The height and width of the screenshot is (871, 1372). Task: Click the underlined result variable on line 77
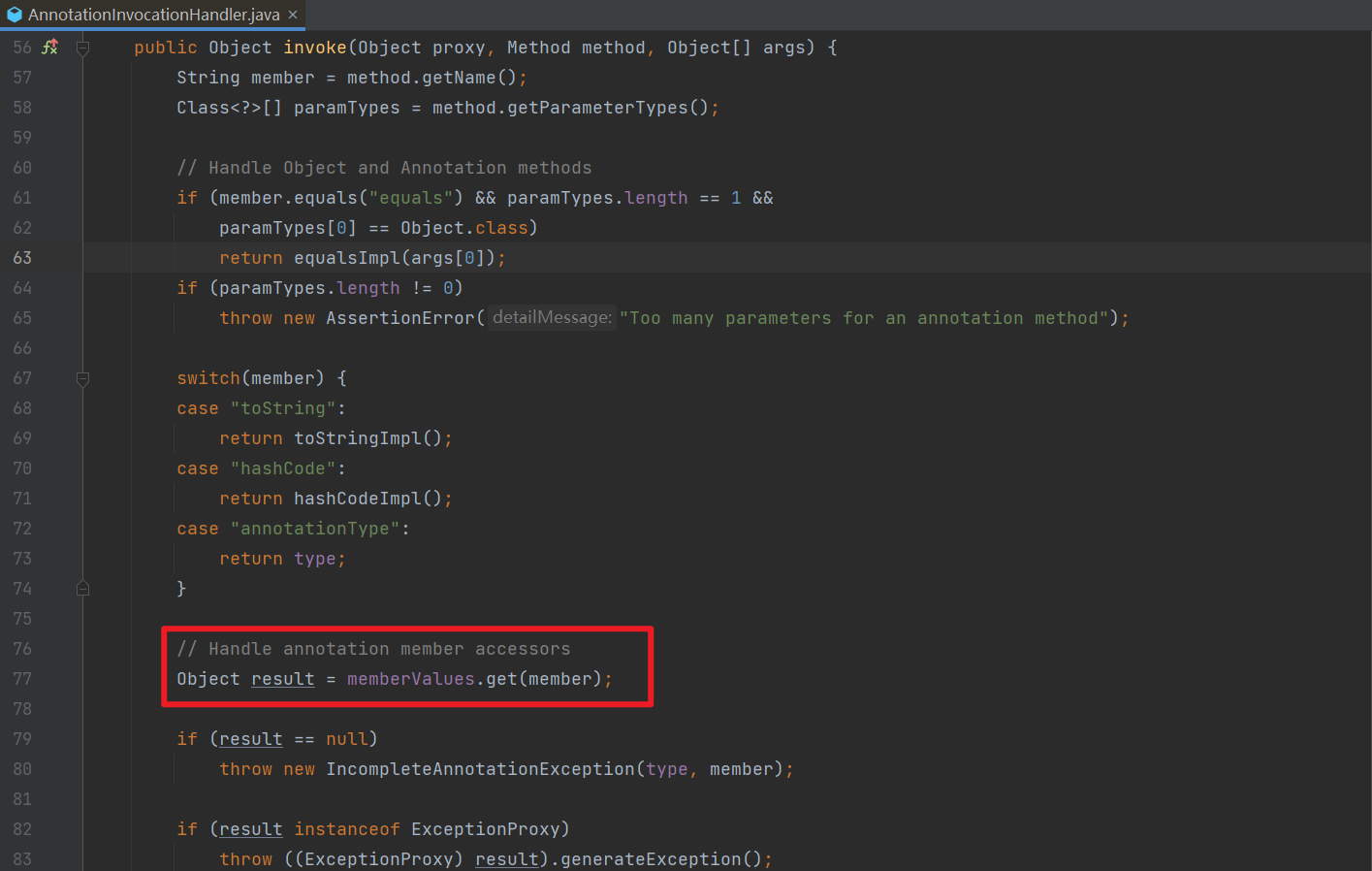[282, 678]
